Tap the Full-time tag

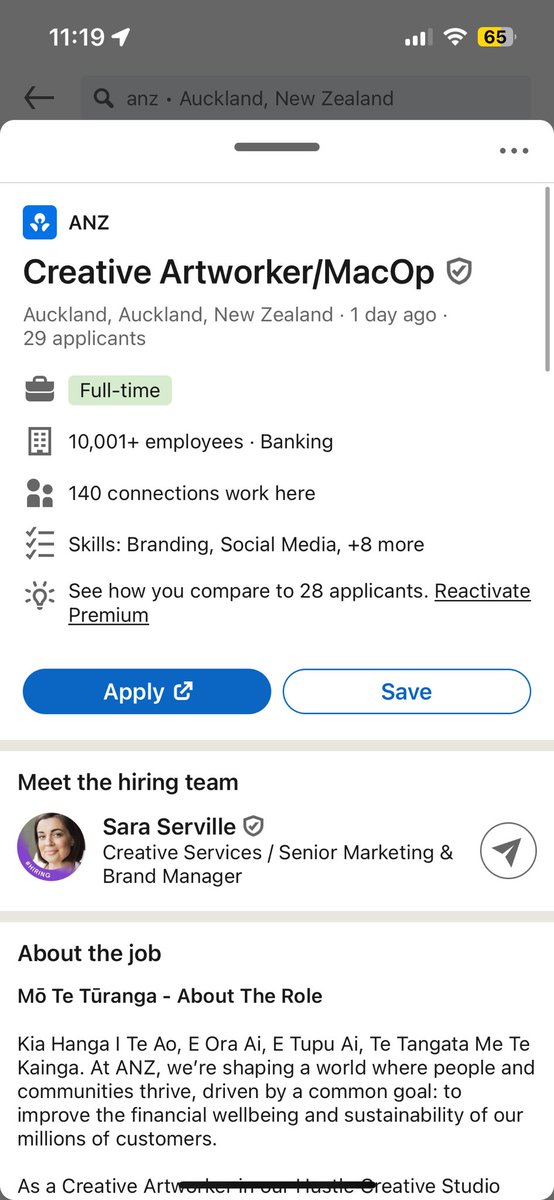[120, 390]
